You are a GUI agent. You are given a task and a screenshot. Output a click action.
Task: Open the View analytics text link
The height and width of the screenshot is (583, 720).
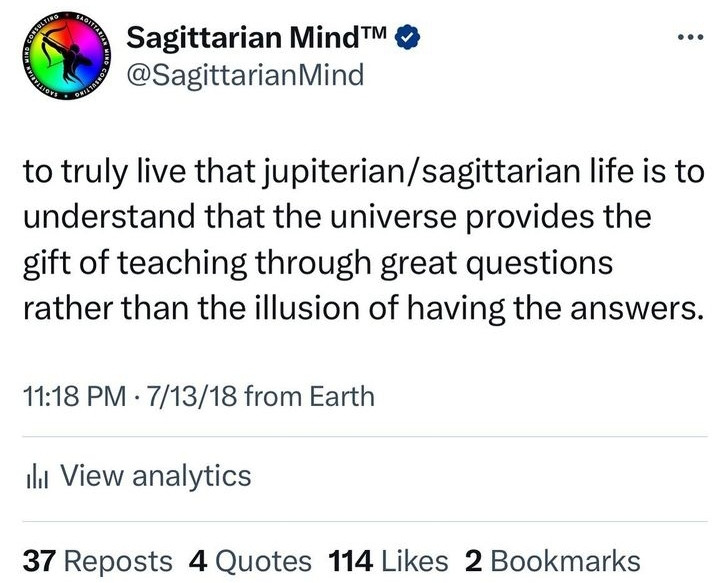[x=155, y=475]
